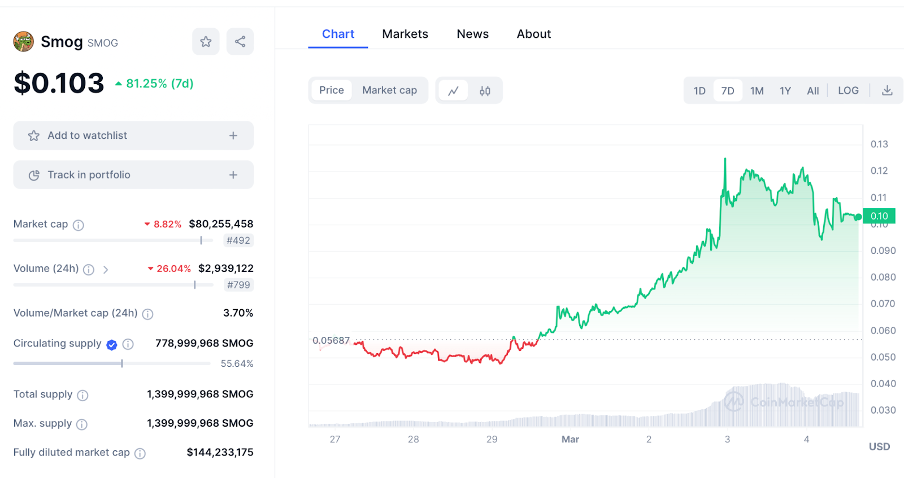904x478 pixels.
Task: Toggle chart to Price view
Action: point(331,90)
